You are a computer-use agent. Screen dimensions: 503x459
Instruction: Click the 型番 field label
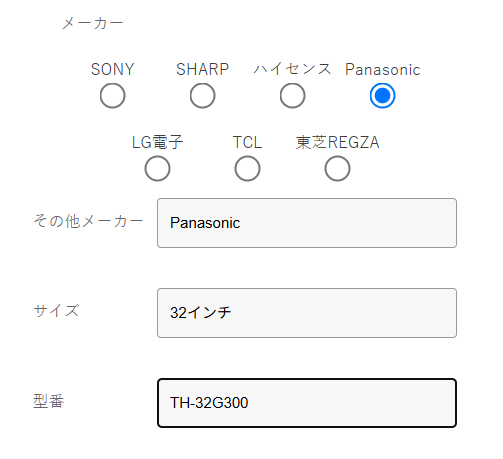pos(49,401)
